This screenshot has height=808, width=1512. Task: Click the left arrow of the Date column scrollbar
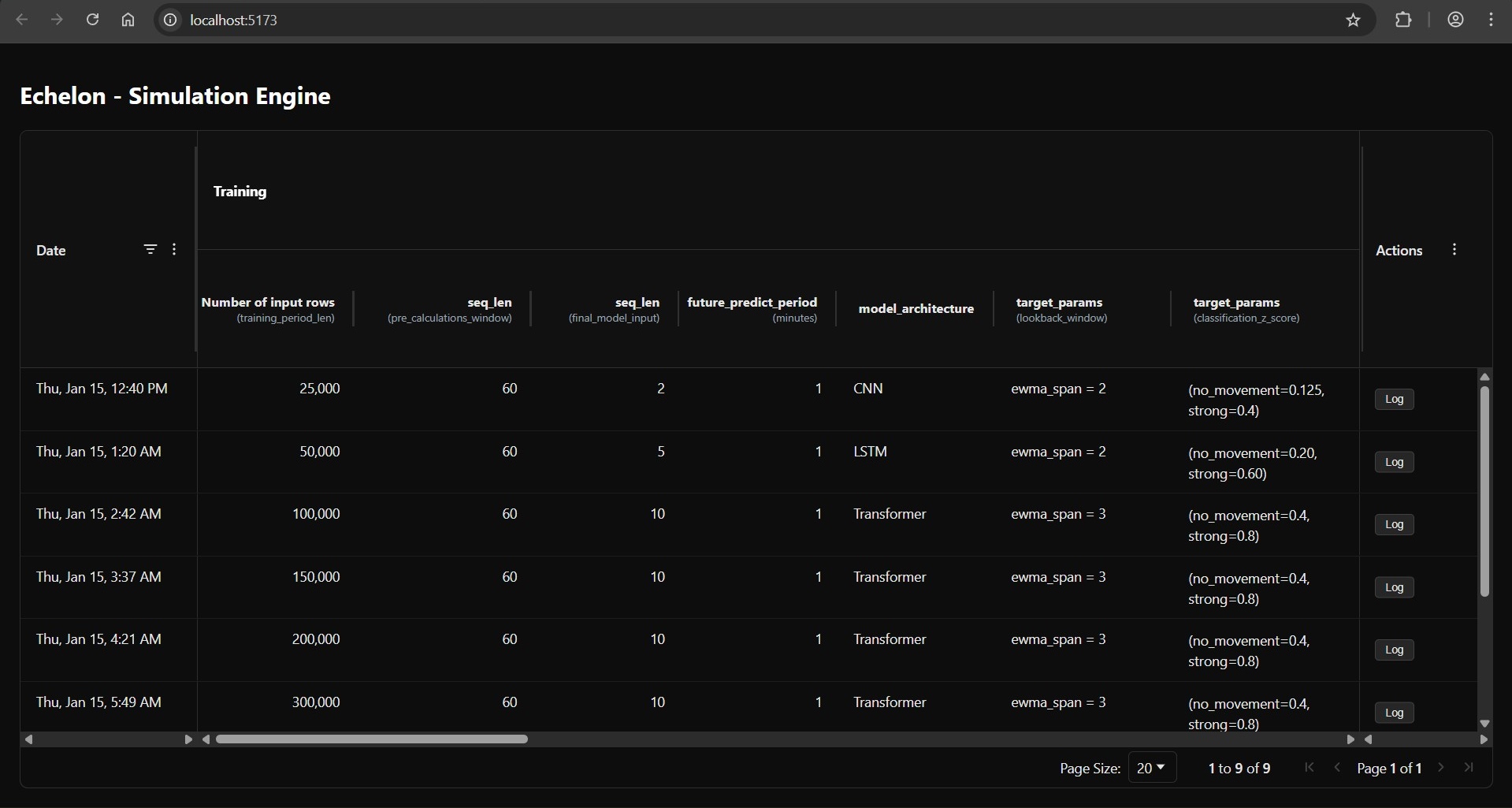28,739
